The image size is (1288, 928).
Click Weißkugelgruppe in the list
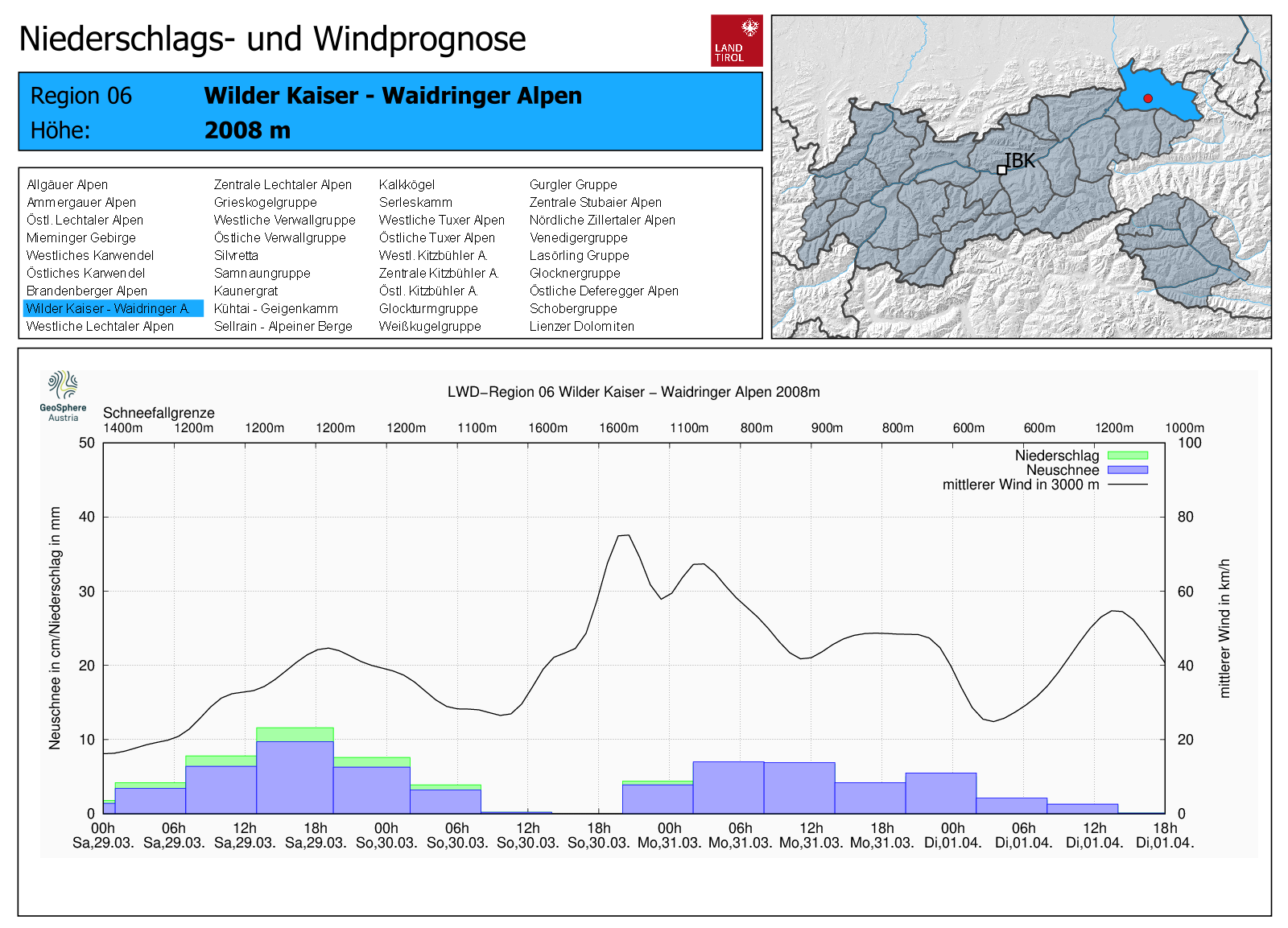pyautogui.click(x=430, y=326)
